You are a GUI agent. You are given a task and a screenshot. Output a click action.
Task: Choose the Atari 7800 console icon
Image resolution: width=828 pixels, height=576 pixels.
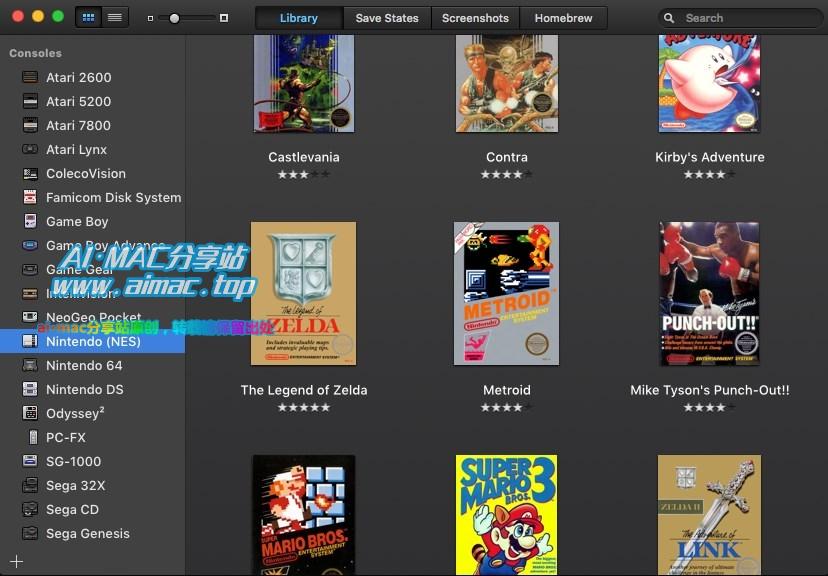(x=30, y=125)
